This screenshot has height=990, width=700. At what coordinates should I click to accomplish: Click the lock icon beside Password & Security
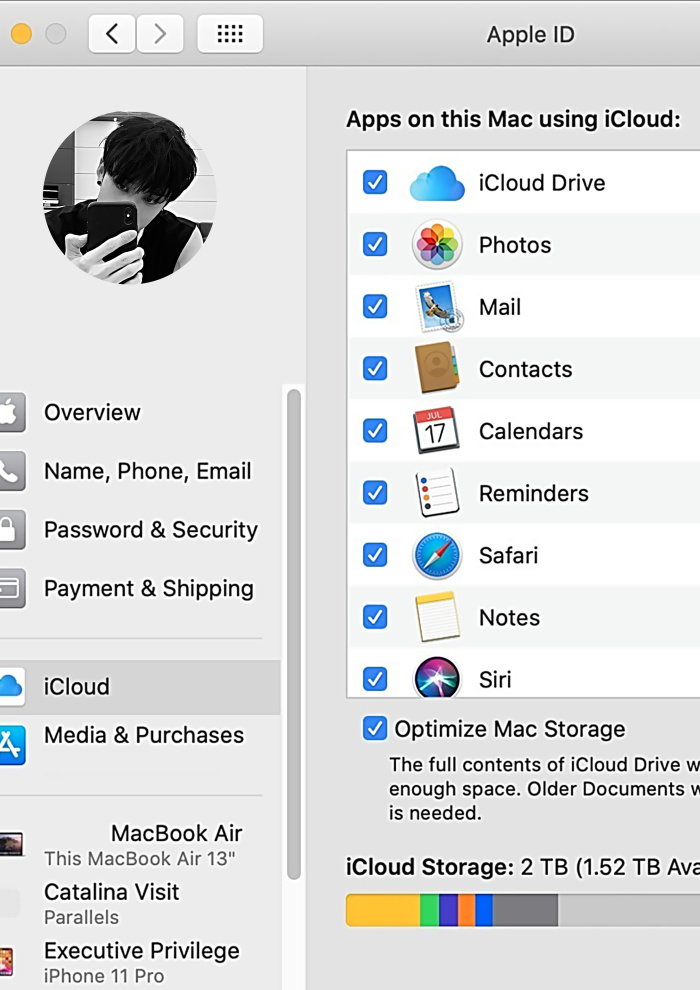11,530
